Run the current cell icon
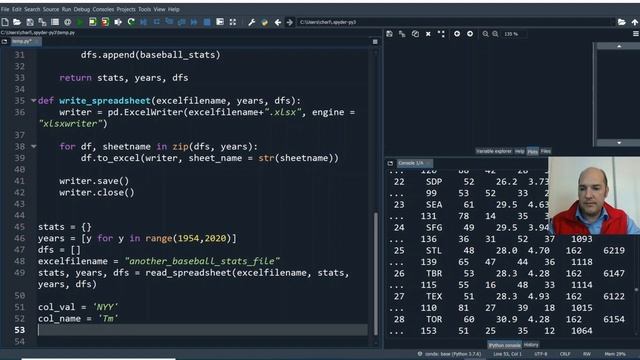The image size is (640, 360). 93,22
